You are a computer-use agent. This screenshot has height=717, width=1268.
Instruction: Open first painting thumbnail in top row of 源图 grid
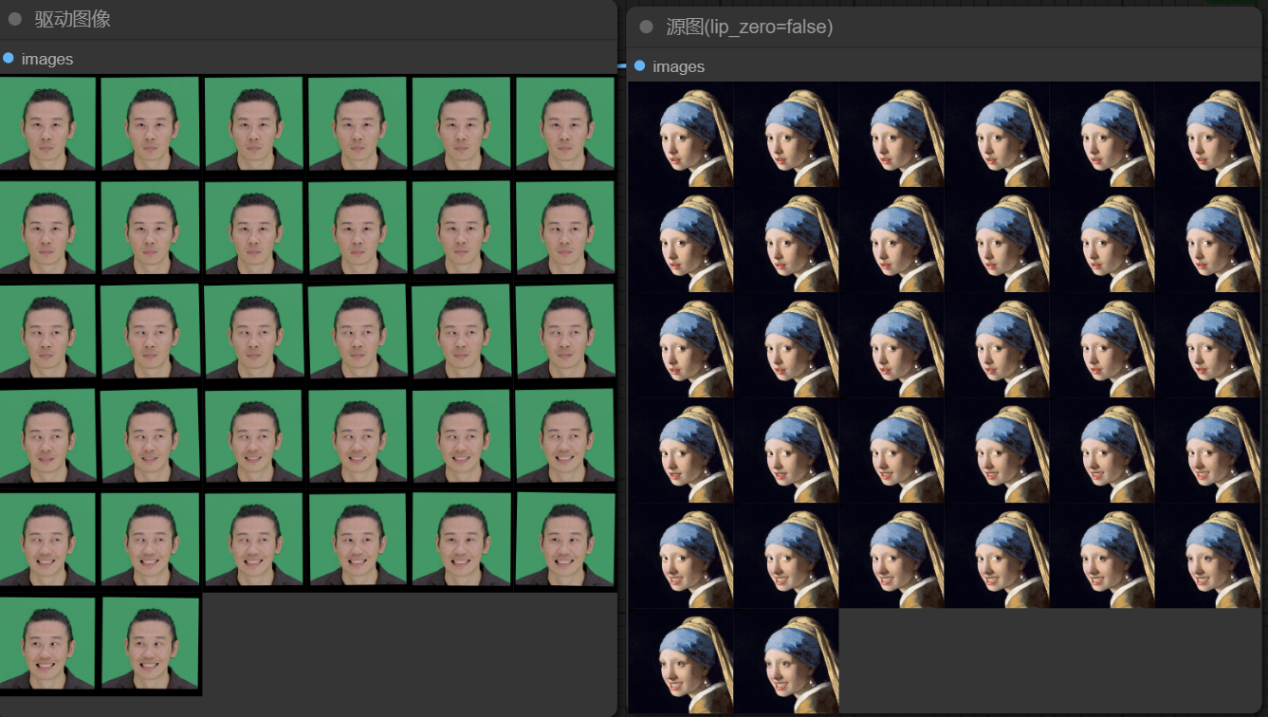coord(681,135)
